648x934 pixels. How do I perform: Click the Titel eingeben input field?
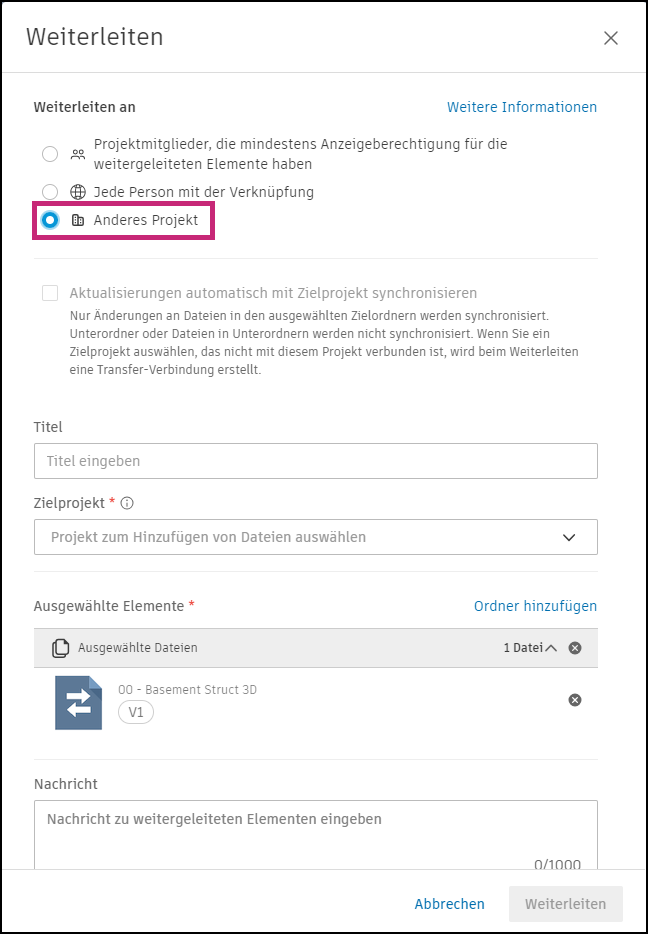316,461
